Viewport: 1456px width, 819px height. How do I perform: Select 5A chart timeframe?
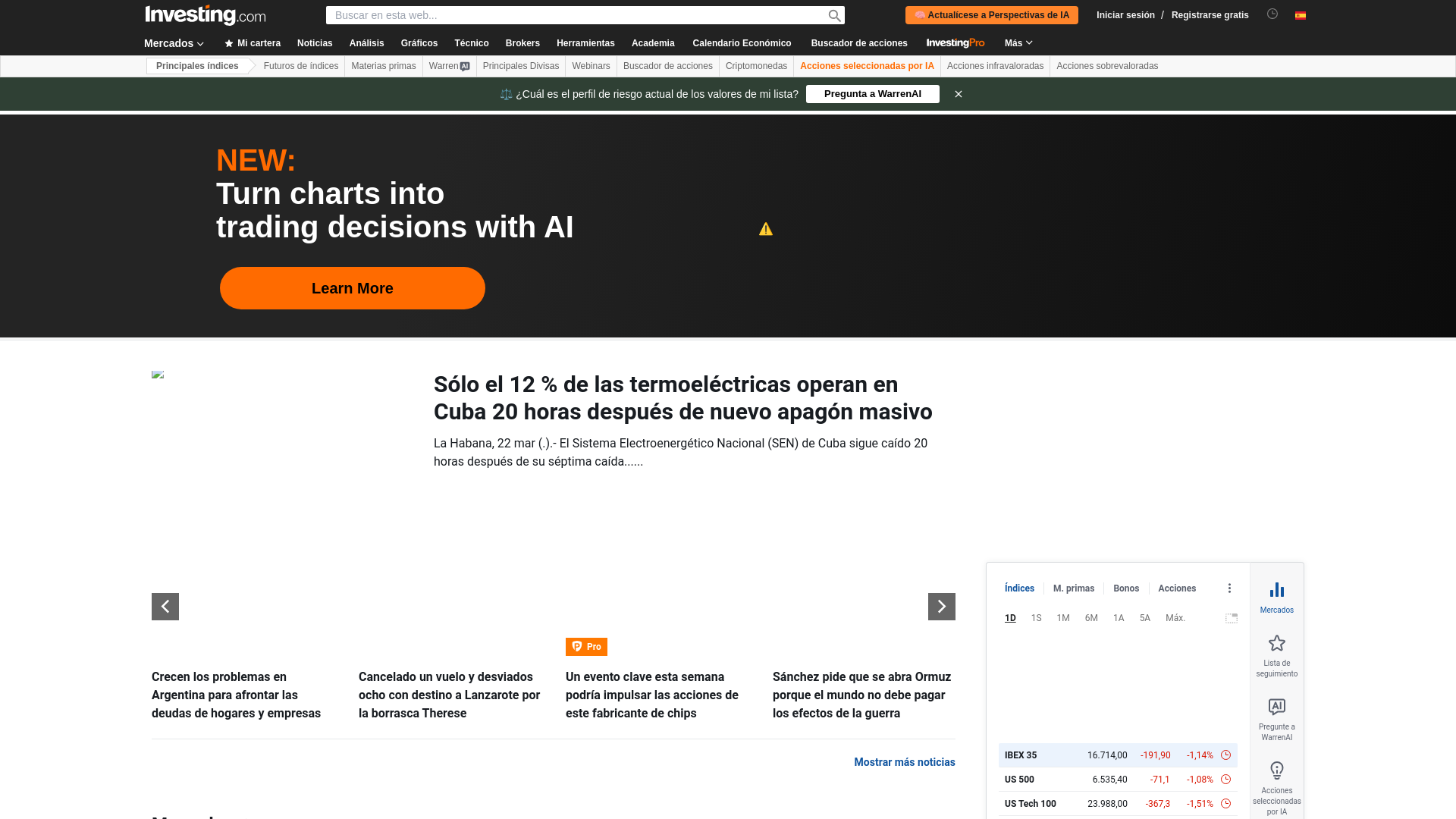[1145, 618]
